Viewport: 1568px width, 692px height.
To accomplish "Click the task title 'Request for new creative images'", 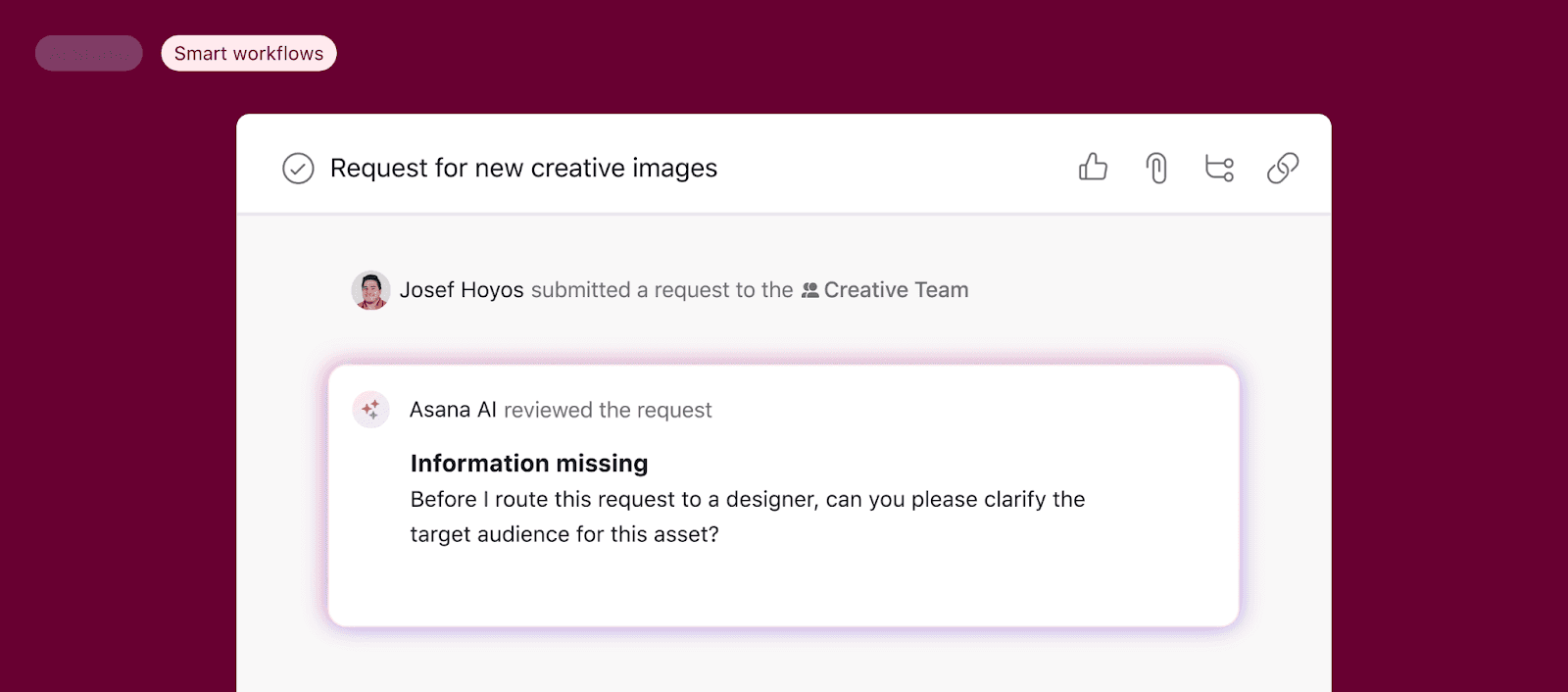I will pos(523,169).
